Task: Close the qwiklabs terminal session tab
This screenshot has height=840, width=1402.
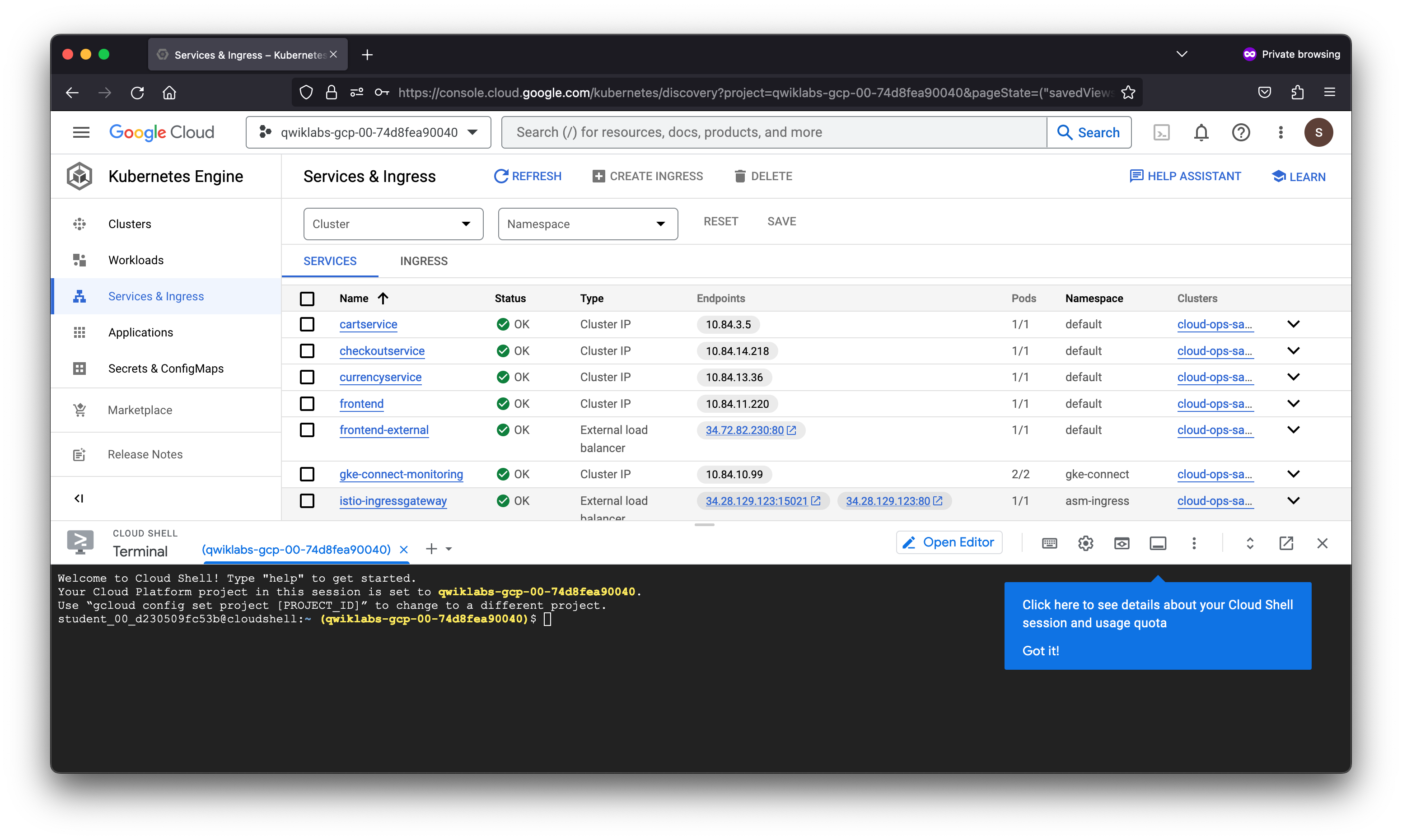Action: pyautogui.click(x=403, y=550)
